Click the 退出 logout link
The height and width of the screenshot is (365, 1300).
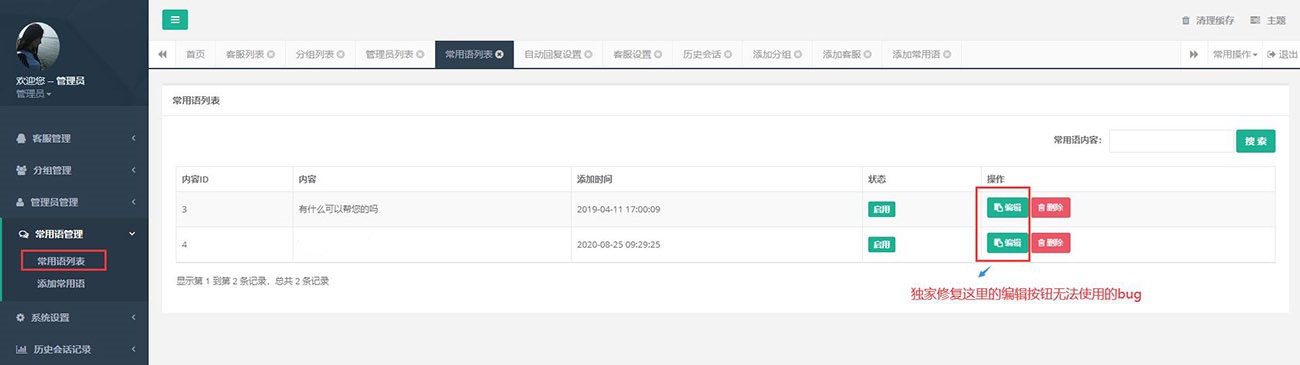click(1282, 54)
